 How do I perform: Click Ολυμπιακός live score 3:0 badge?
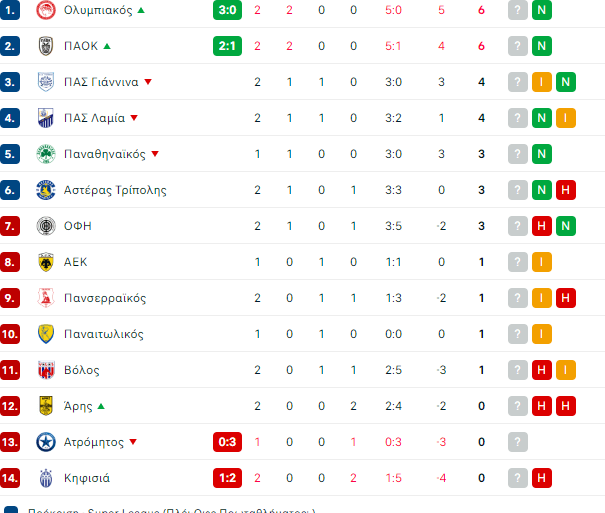pos(228,10)
